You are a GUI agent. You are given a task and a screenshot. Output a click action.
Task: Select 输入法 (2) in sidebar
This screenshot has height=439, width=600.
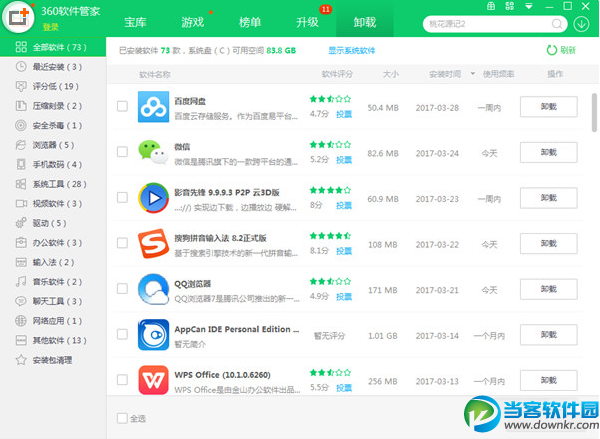(x=53, y=262)
